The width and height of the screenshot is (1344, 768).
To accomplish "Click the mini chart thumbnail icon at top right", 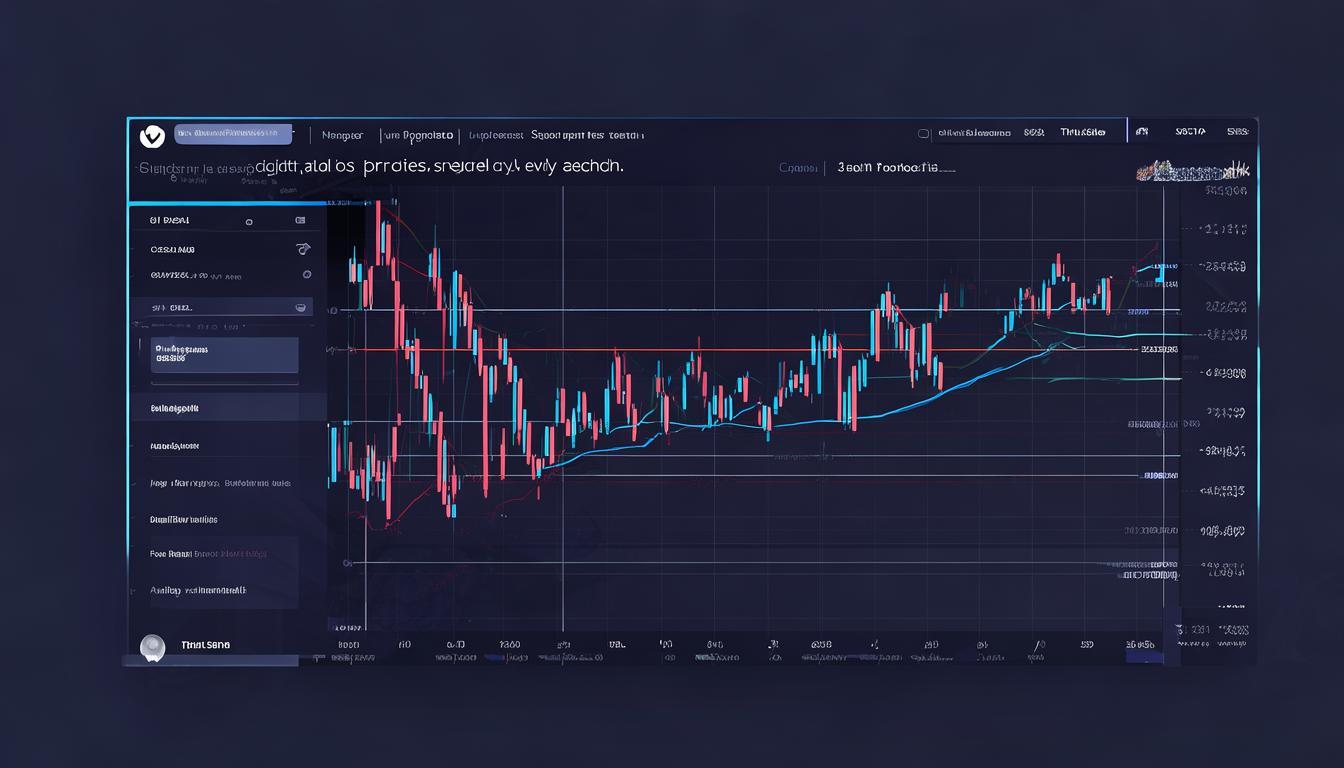I will tap(1192, 171).
